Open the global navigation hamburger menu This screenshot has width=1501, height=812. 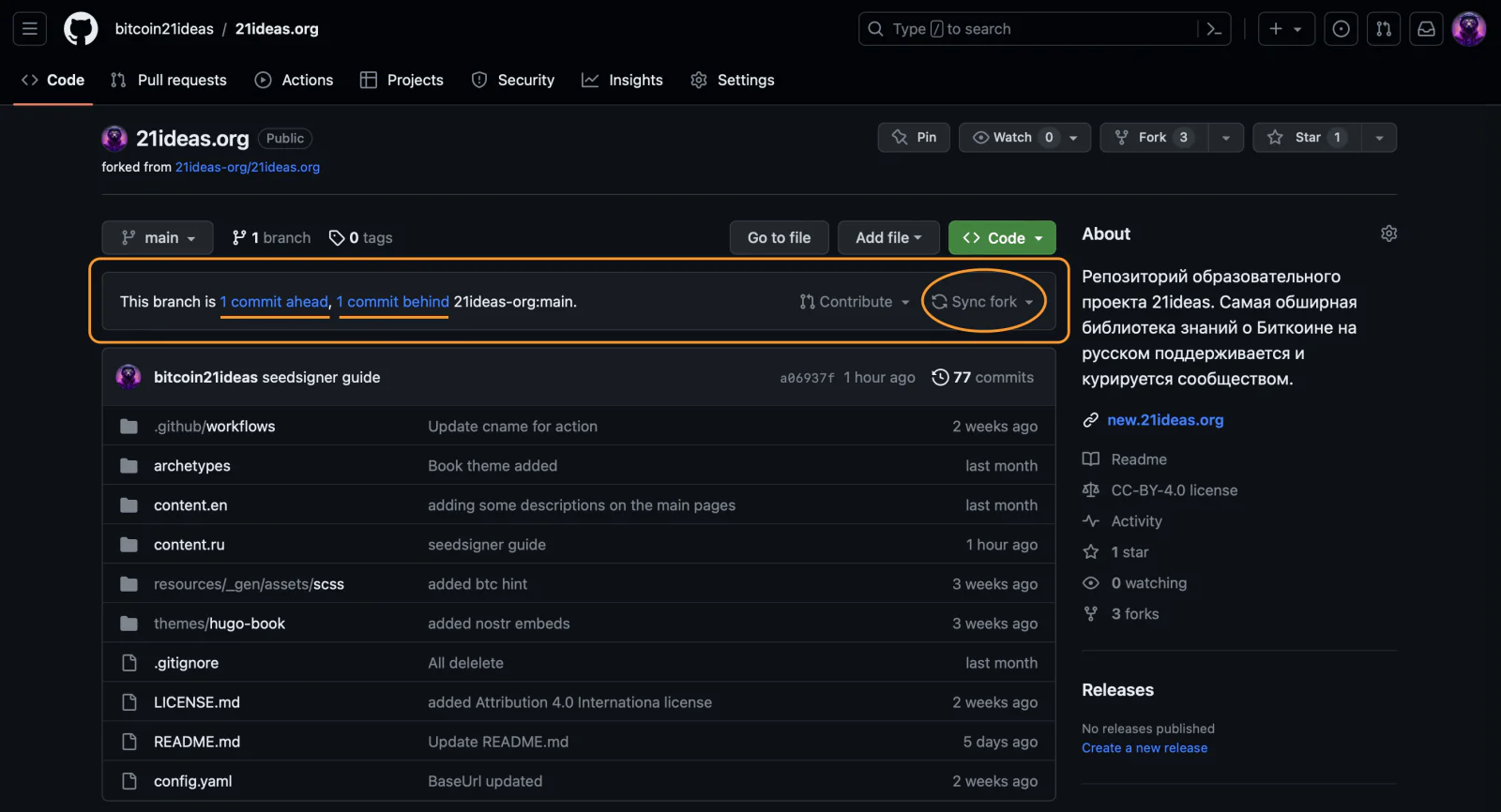click(x=30, y=29)
